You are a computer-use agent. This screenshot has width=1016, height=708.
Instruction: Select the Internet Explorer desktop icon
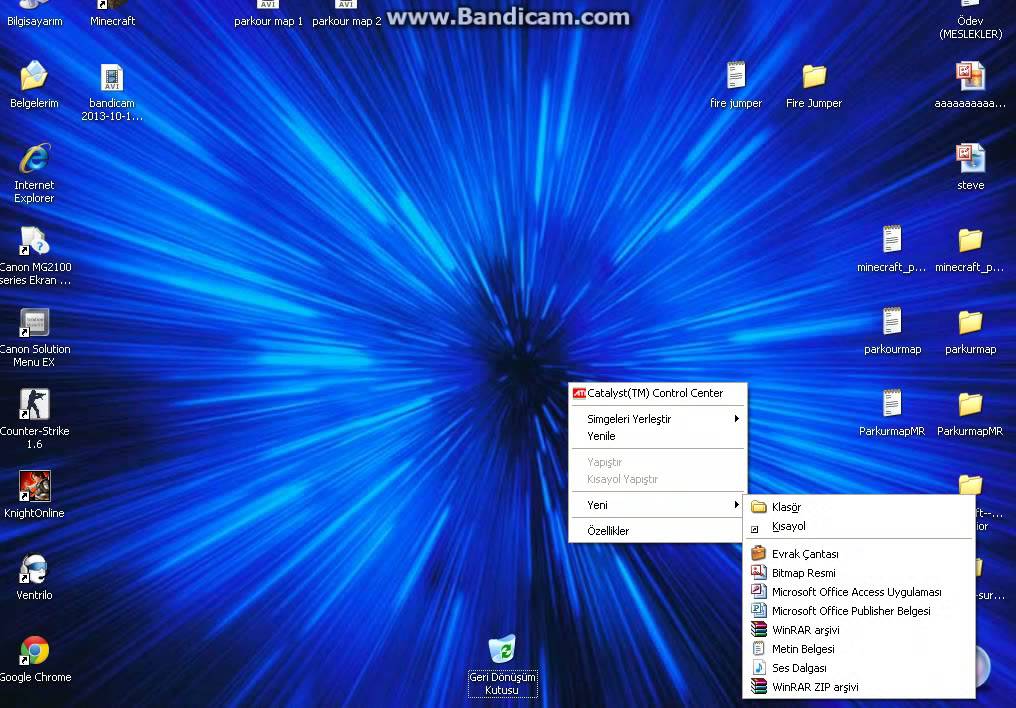pyautogui.click(x=34, y=158)
